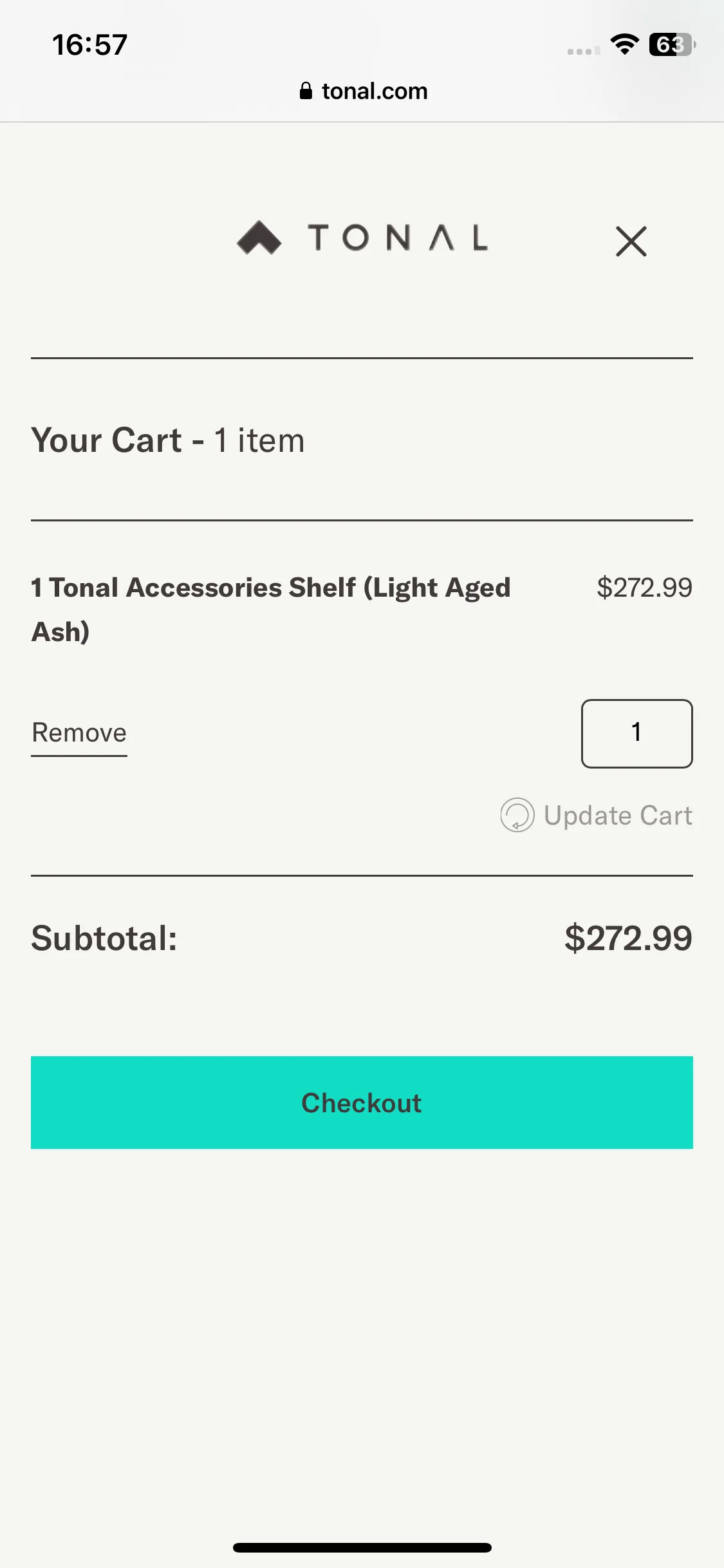Screen dimensions: 724x1568
Task: Tap the home indicator bar at bottom
Action: (x=362, y=1547)
